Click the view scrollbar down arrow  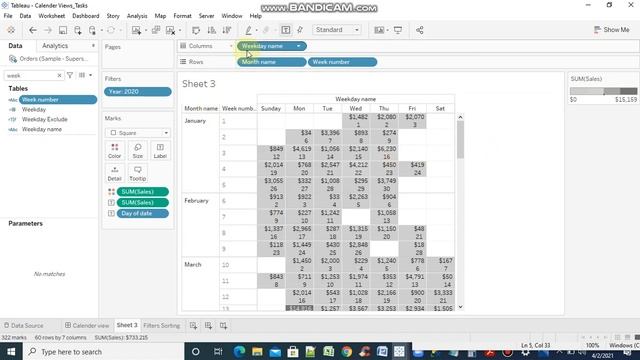[x=460, y=307]
